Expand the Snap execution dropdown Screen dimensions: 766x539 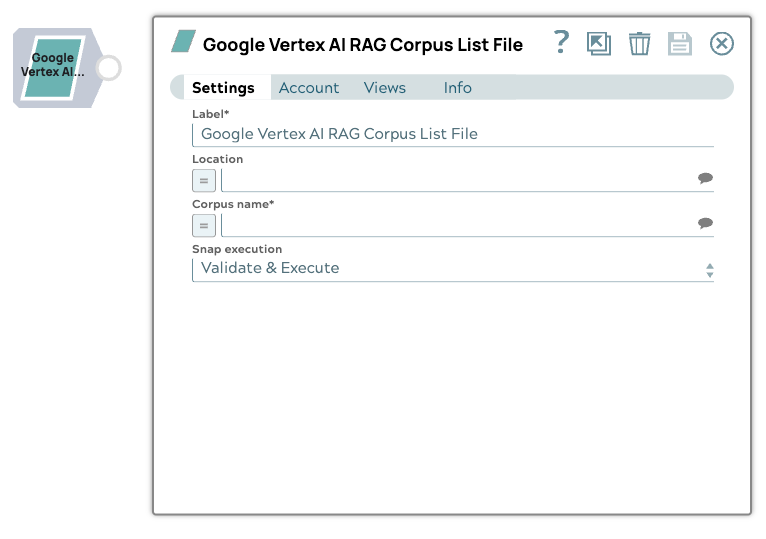coord(450,269)
